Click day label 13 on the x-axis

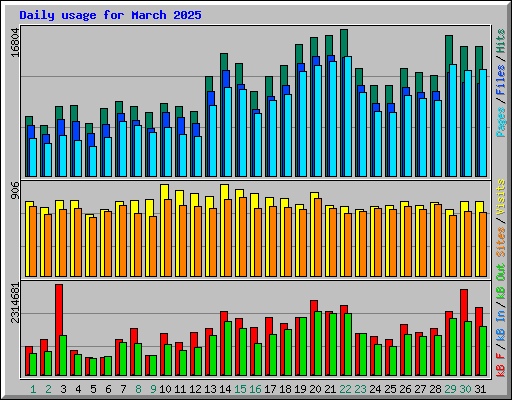tap(210, 389)
